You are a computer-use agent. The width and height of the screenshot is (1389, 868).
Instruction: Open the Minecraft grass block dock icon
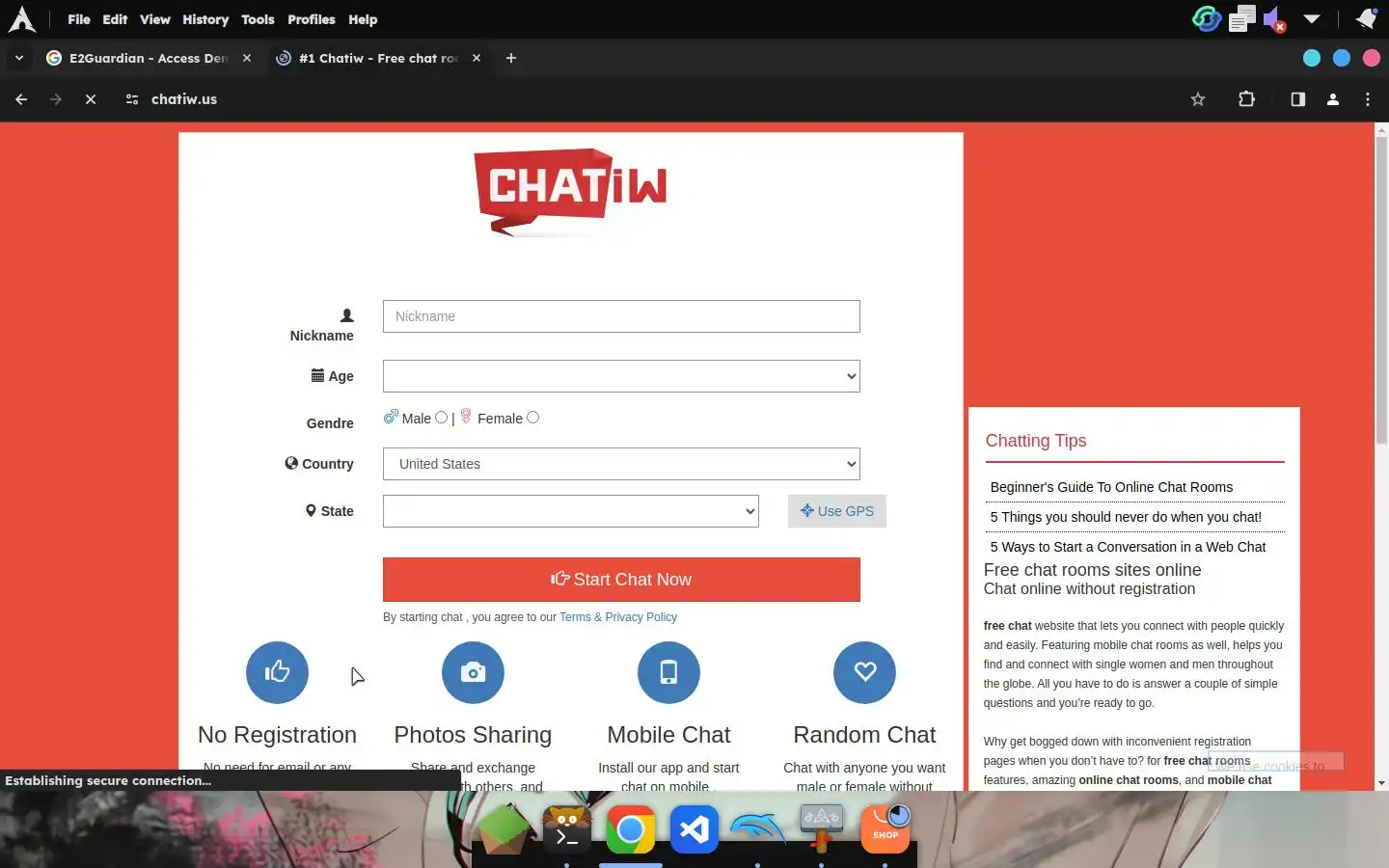click(504, 829)
